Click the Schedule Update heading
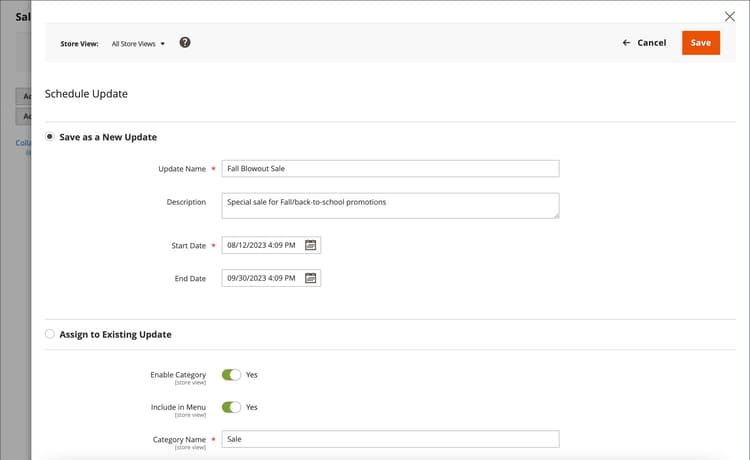750x460 pixels. (86, 94)
